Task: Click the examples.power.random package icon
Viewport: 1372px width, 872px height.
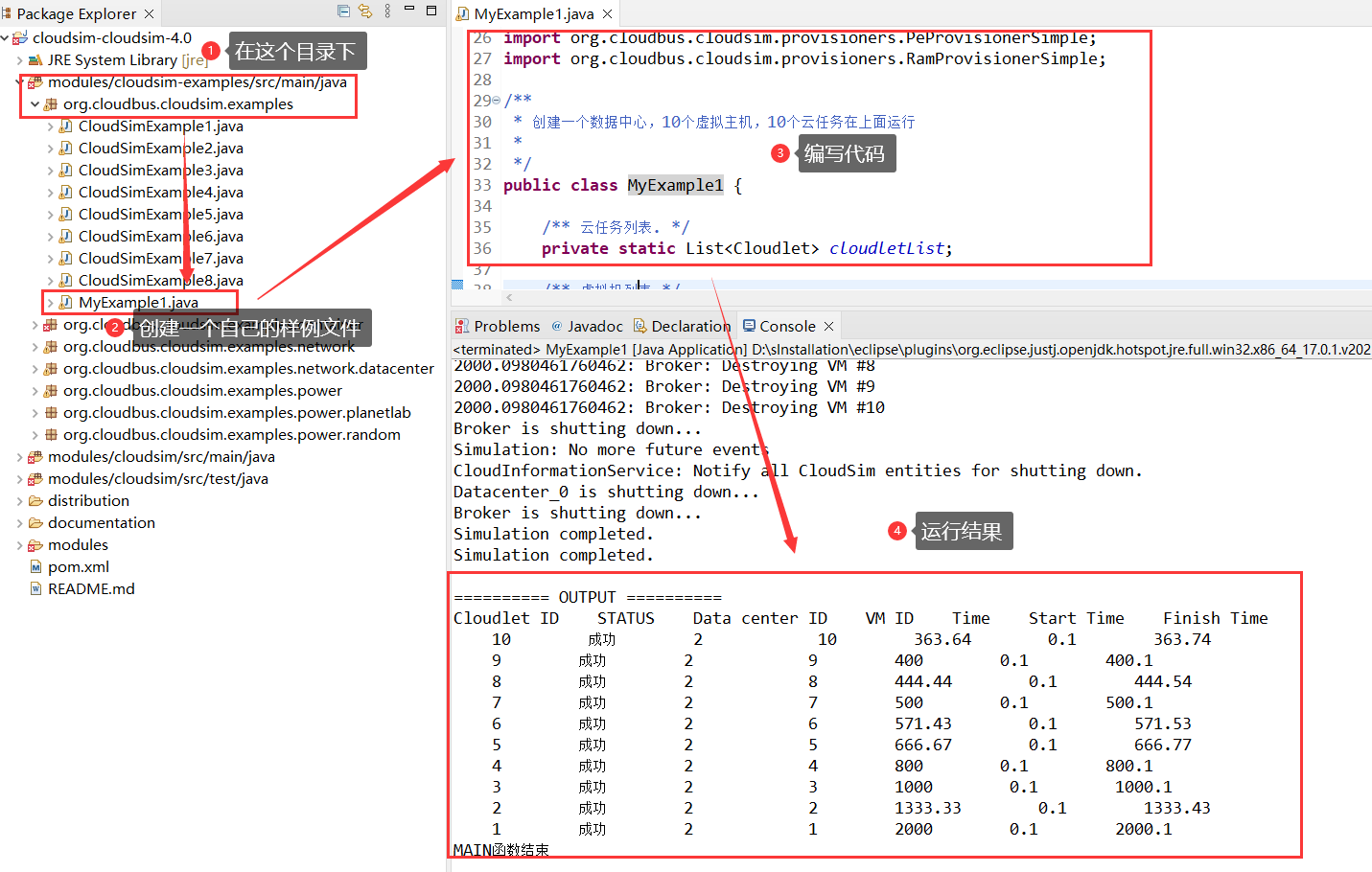Action: point(51,435)
